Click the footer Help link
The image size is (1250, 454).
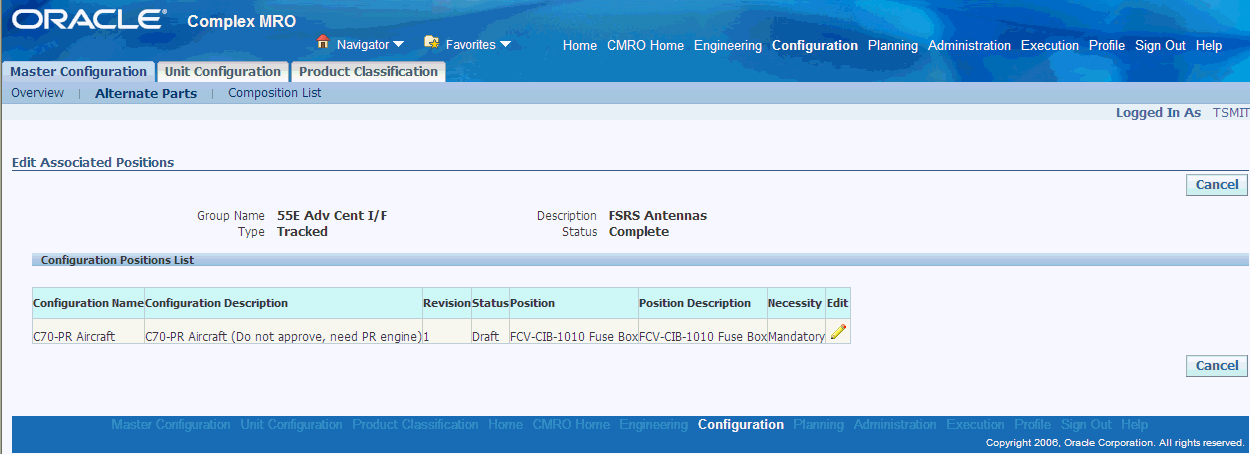coord(1135,425)
